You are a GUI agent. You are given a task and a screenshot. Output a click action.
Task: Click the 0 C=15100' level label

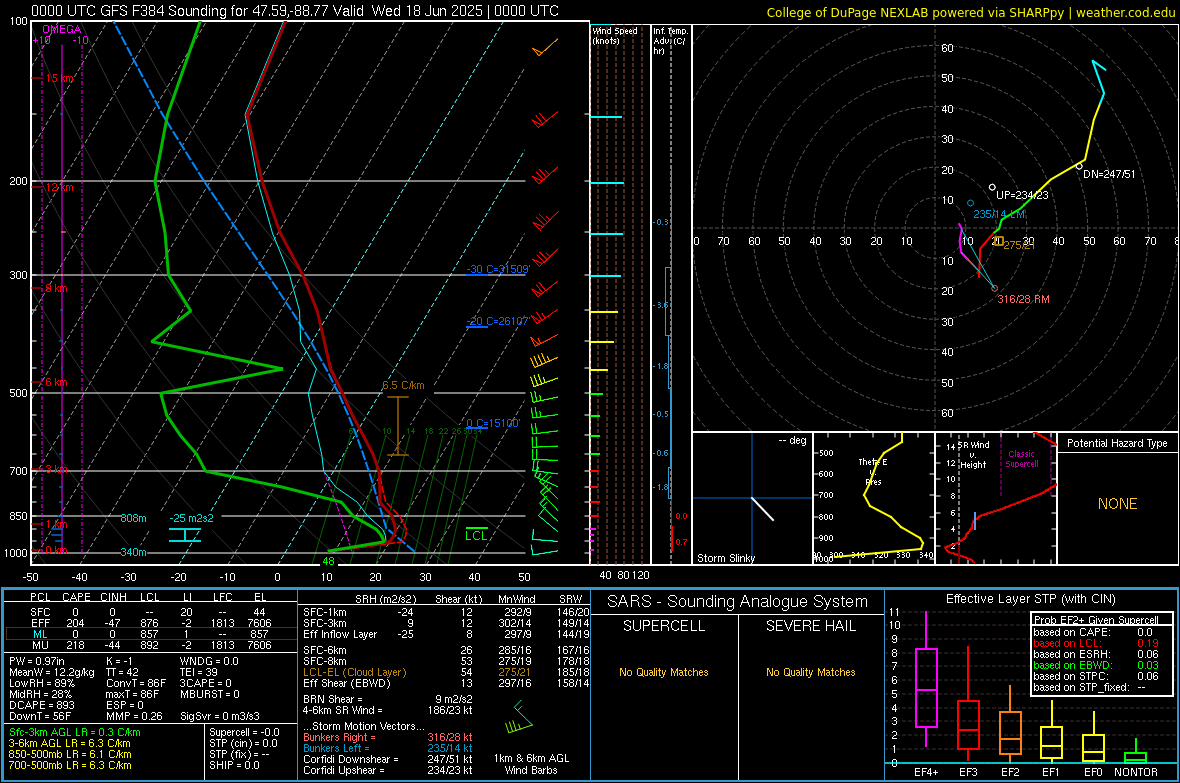pyautogui.click(x=492, y=423)
